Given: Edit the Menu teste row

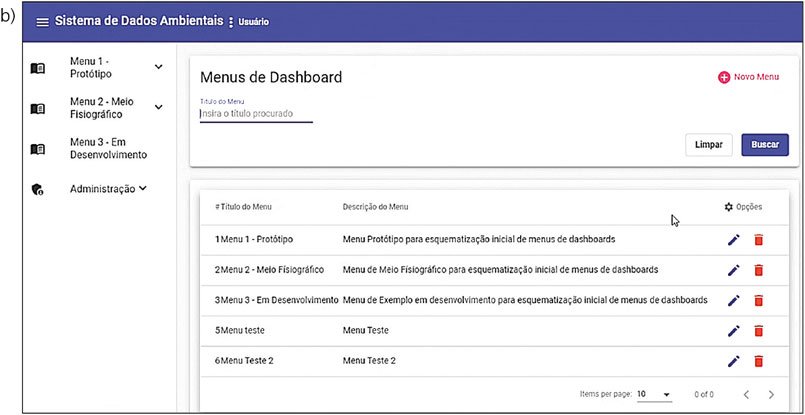Looking at the screenshot, I should [x=733, y=331].
